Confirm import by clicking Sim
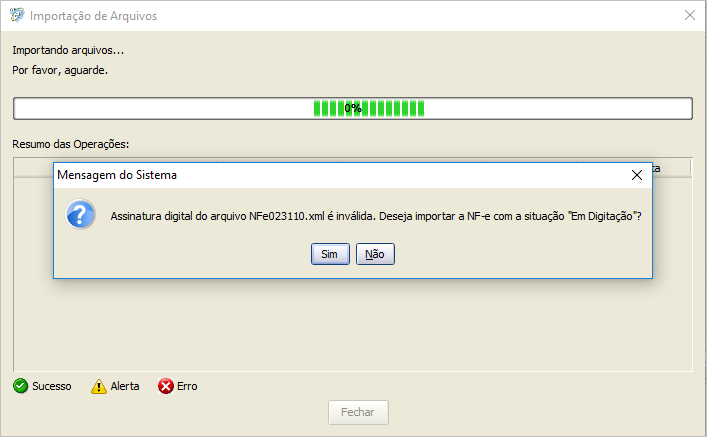Screen dimensions: 707x437 pos(330,254)
